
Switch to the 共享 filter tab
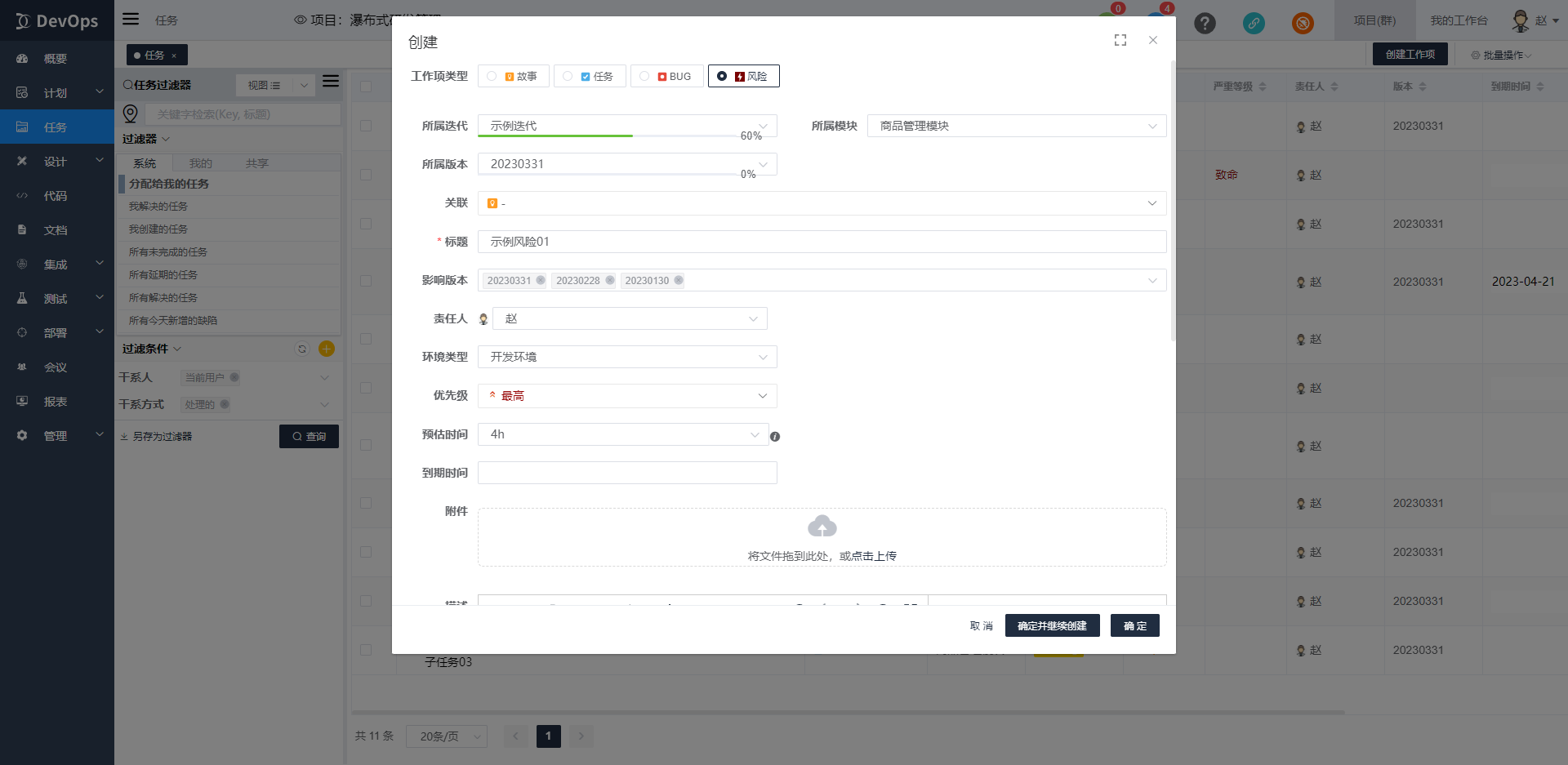click(257, 163)
